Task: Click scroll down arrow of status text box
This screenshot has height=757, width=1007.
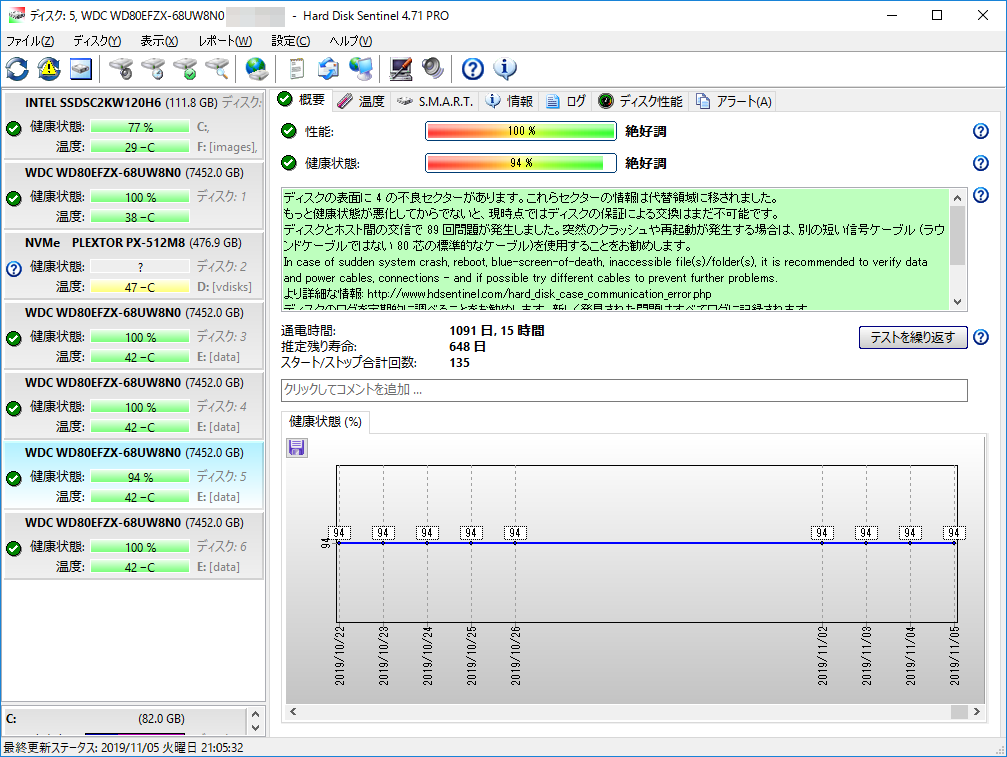Action: (x=958, y=302)
